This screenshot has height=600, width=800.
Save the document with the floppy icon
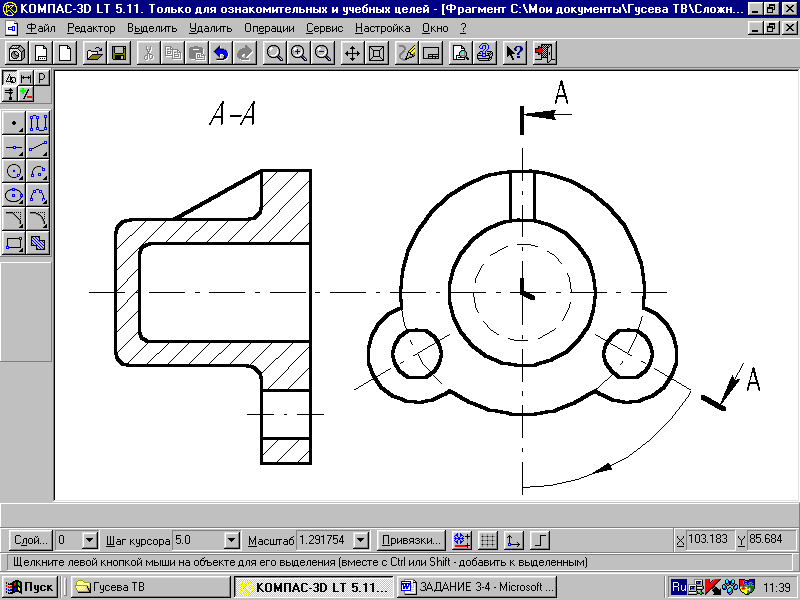pos(119,53)
